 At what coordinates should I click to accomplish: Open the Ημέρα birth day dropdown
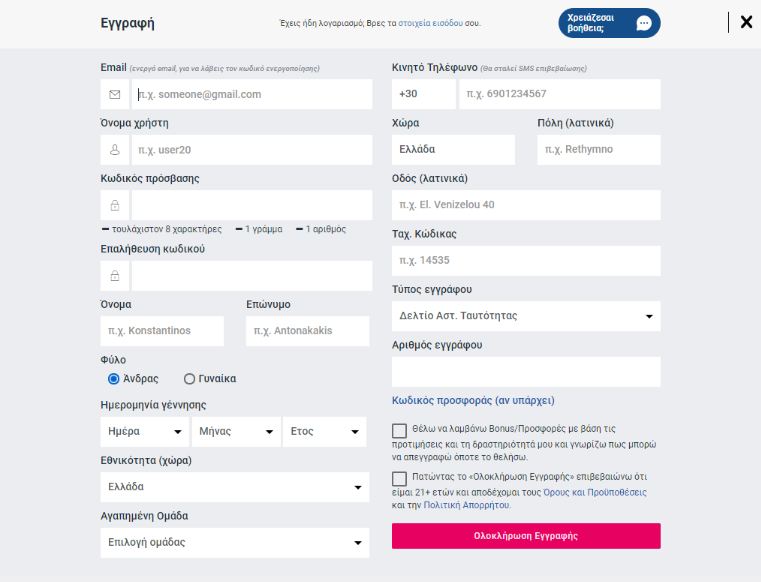pyautogui.click(x=145, y=432)
